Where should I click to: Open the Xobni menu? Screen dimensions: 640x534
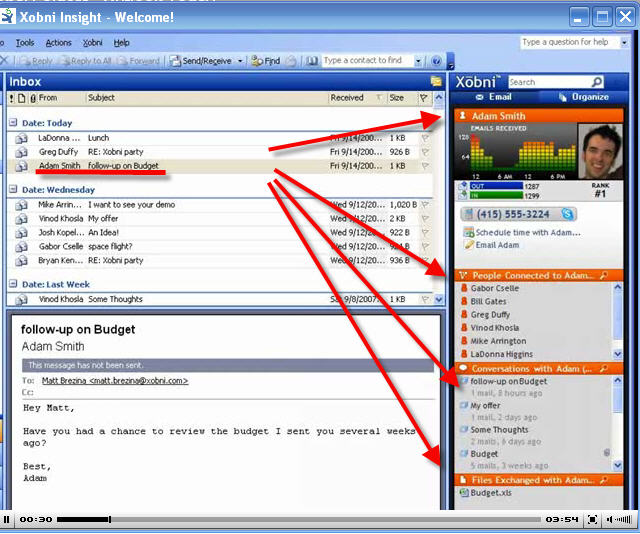point(93,42)
